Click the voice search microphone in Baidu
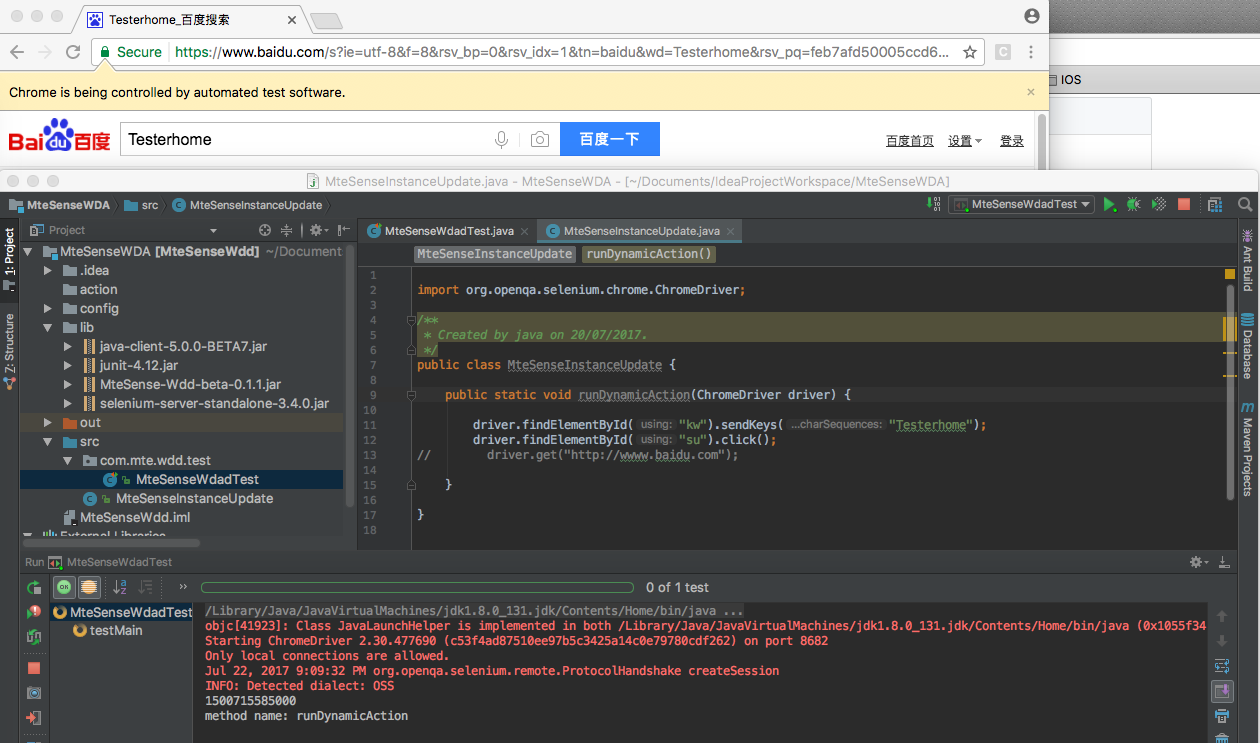The height and width of the screenshot is (743, 1260). click(x=502, y=140)
